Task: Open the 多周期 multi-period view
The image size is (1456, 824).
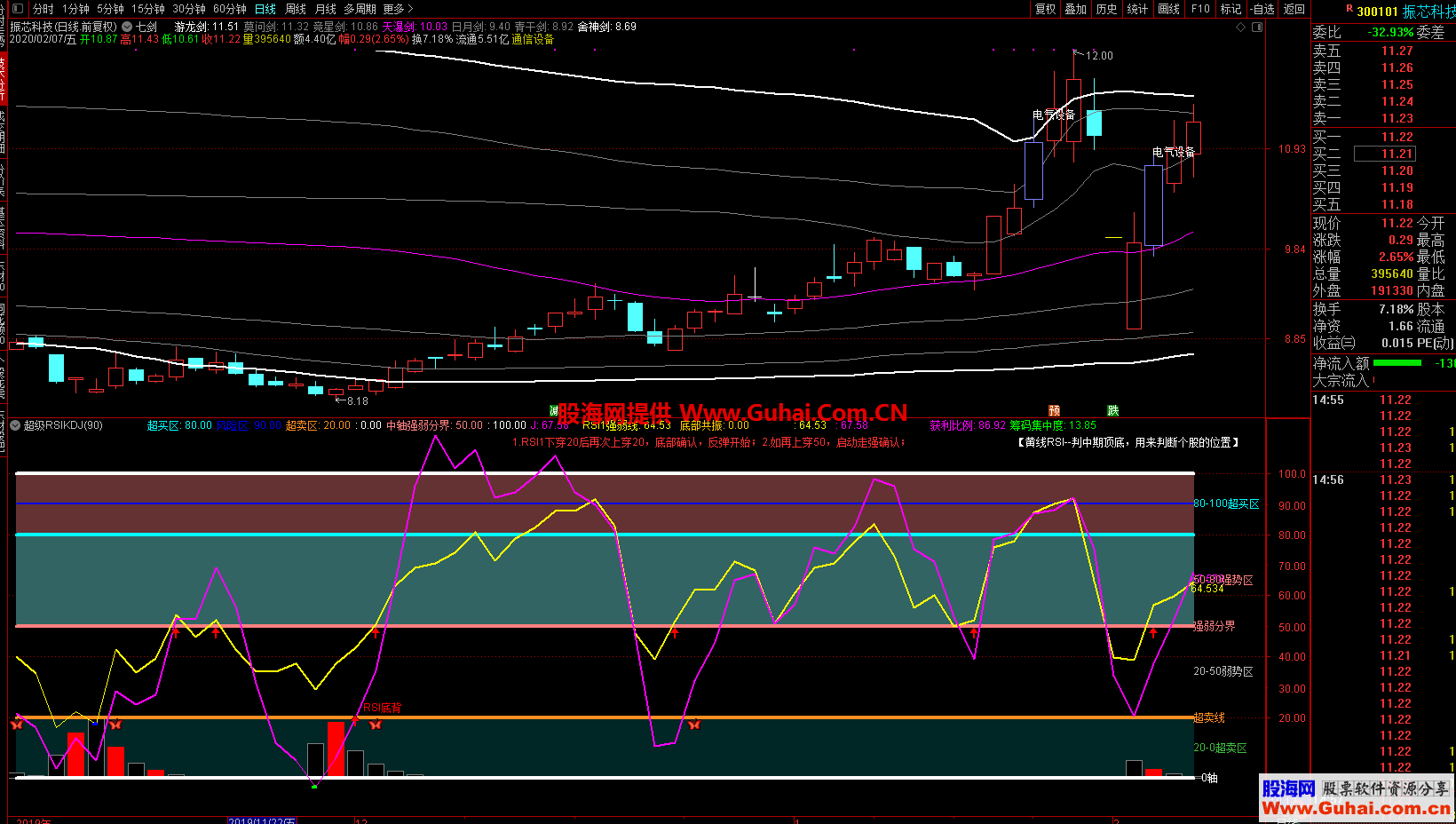Action: (360, 9)
